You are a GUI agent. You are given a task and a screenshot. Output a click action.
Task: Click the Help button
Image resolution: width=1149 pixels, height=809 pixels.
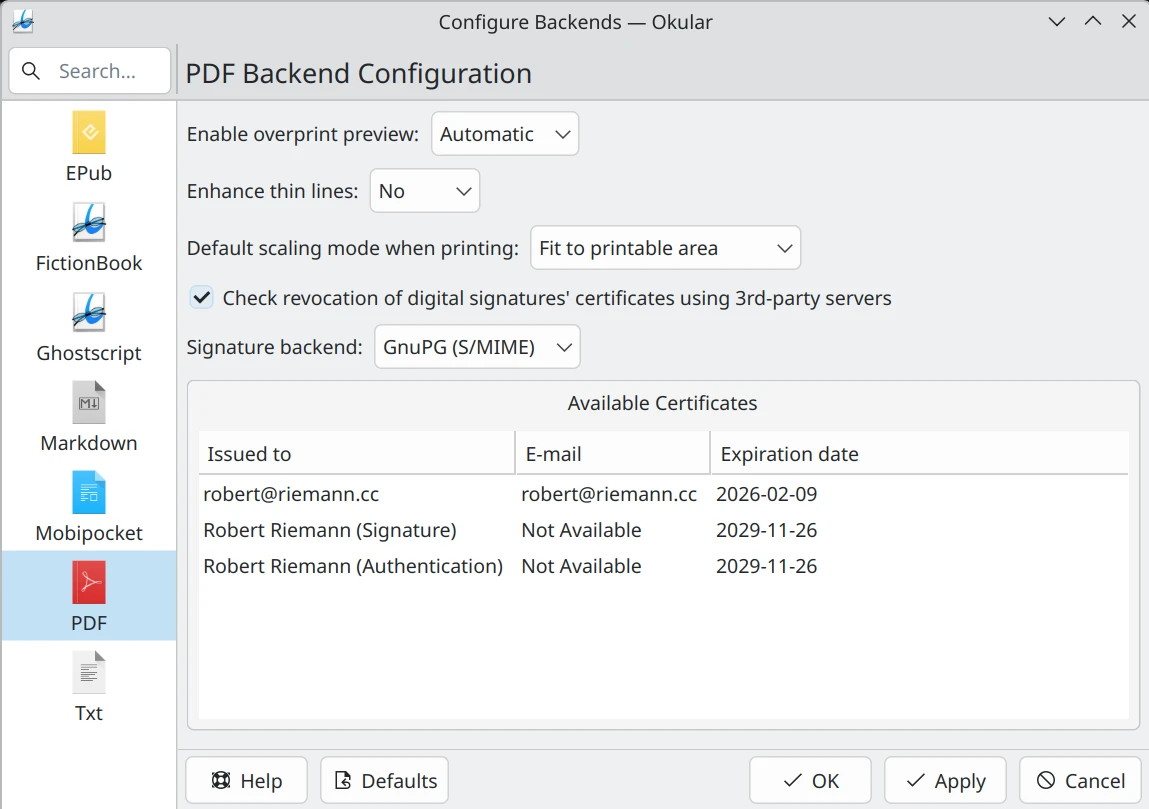point(246,781)
